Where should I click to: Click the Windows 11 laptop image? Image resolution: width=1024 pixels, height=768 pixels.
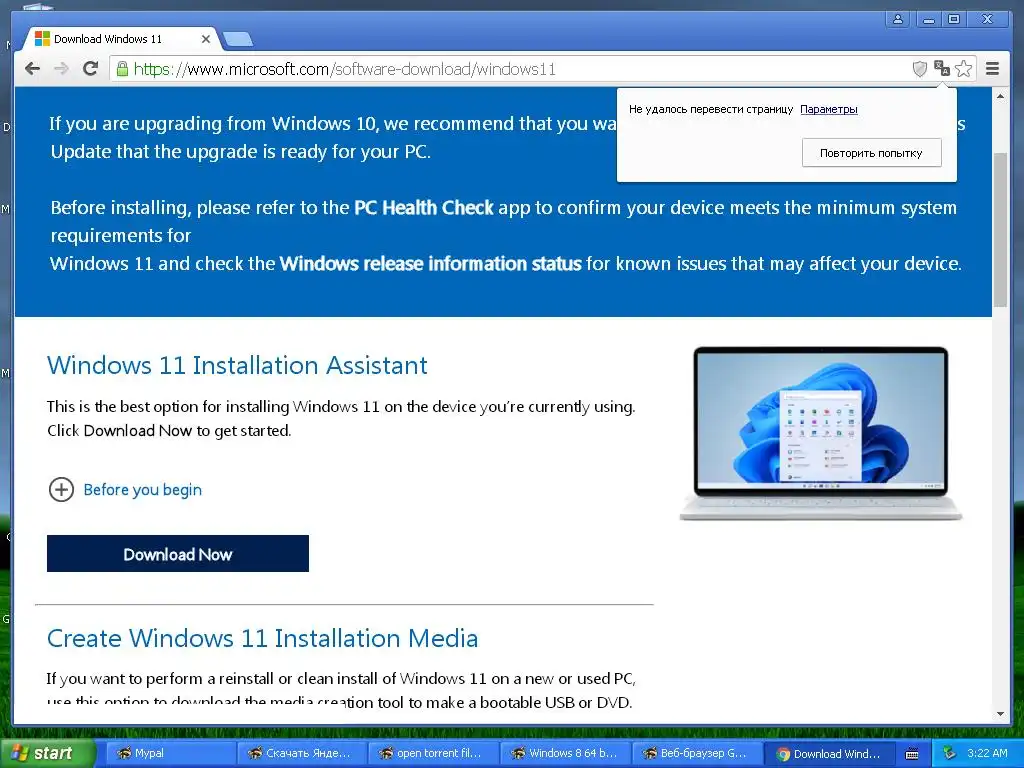pyautogui.click(x=821, y=434)
